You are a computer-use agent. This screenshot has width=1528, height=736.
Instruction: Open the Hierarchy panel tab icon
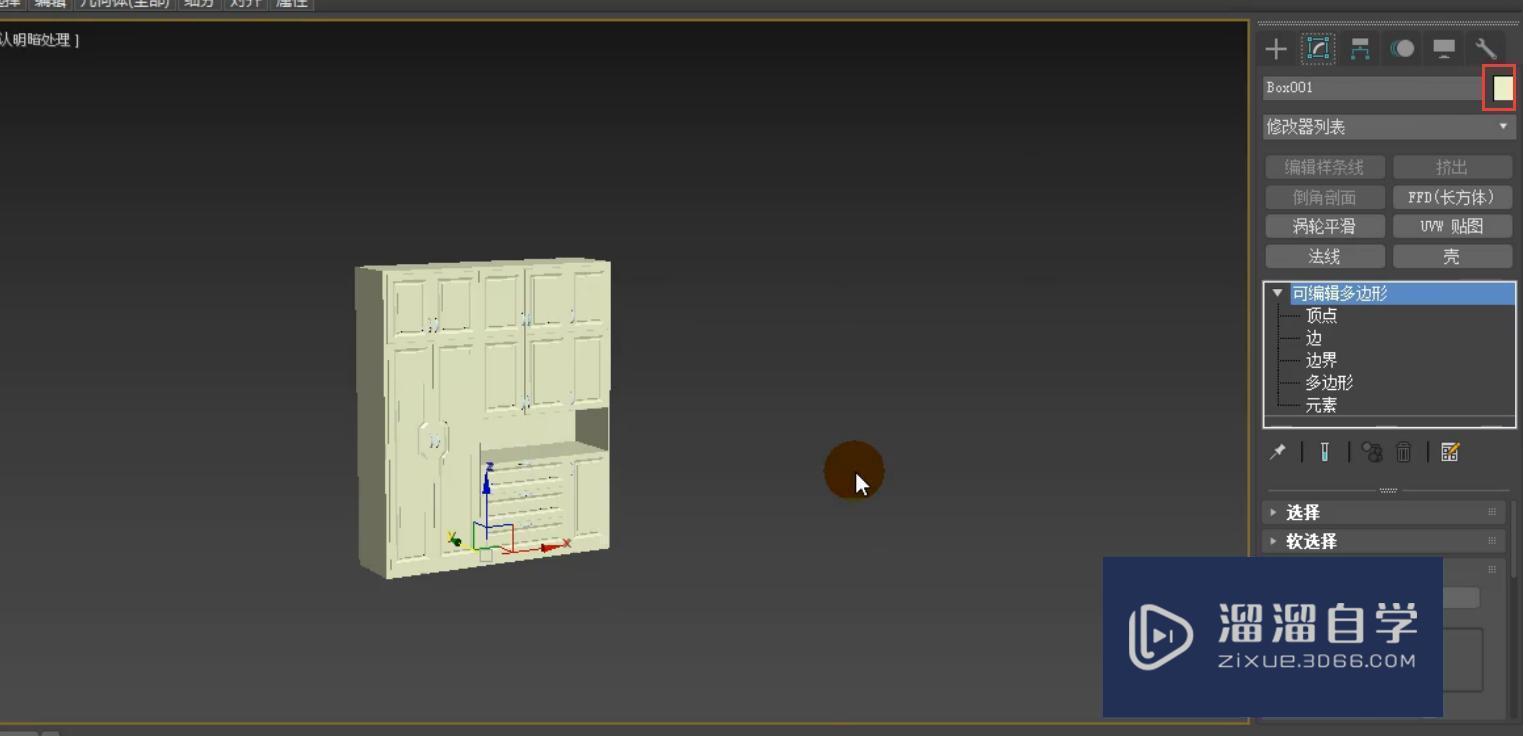click(x=1360, y=48)
